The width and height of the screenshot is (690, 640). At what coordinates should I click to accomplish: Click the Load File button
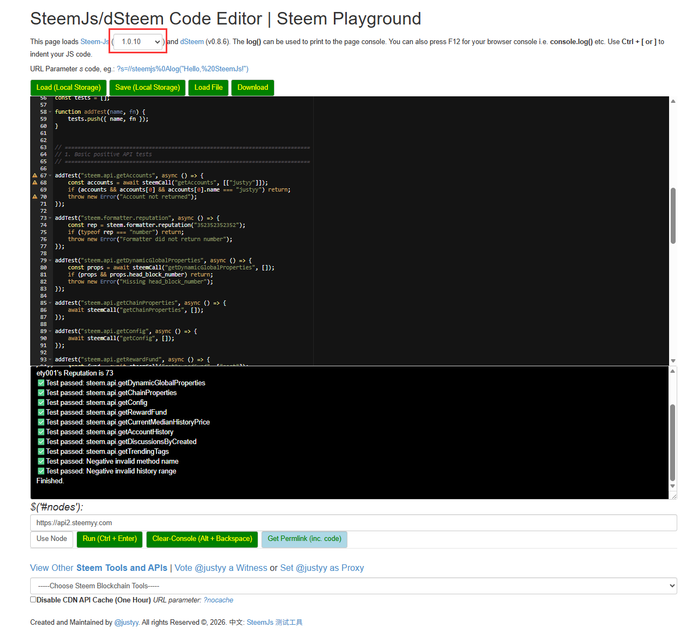pyautogui.click(x=208, y=87)
